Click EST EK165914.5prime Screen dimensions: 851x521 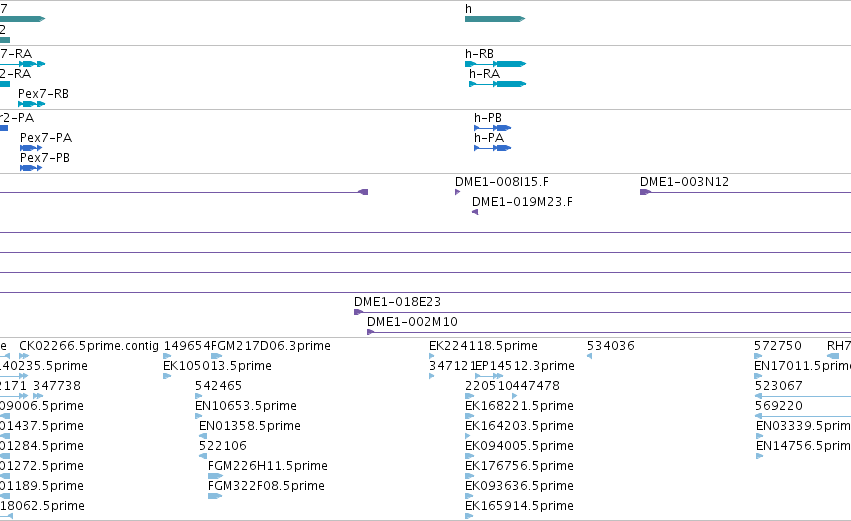click(x=469, y=516)
